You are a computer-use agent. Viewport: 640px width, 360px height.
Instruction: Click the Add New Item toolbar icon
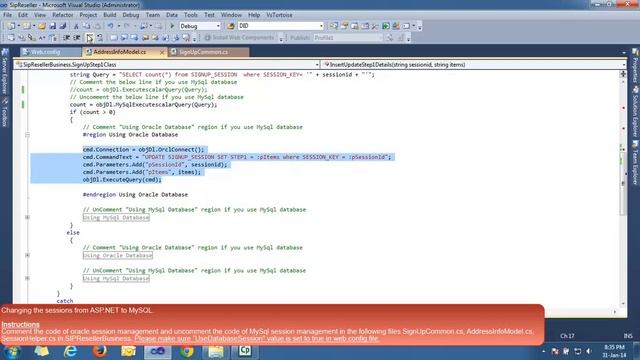click(27, 26)
